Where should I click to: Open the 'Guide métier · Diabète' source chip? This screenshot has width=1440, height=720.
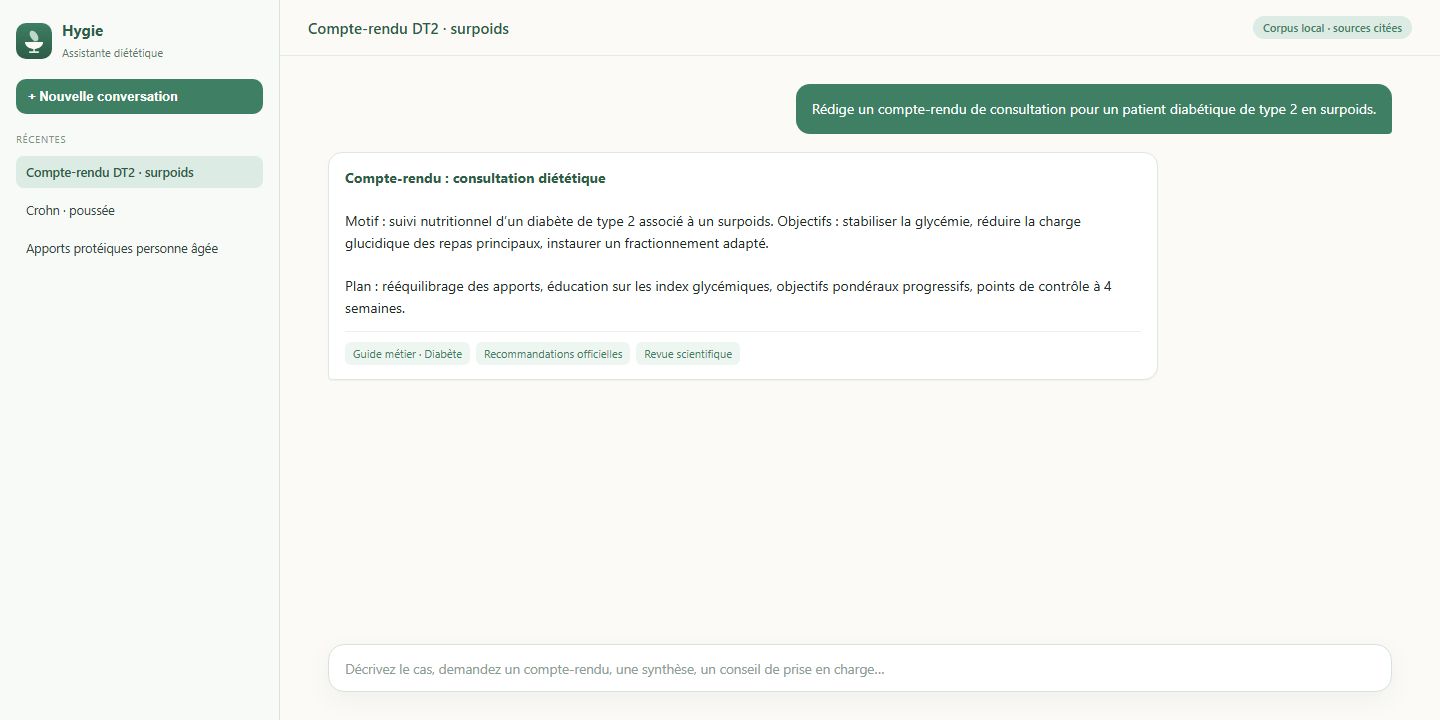coord(407,354)
